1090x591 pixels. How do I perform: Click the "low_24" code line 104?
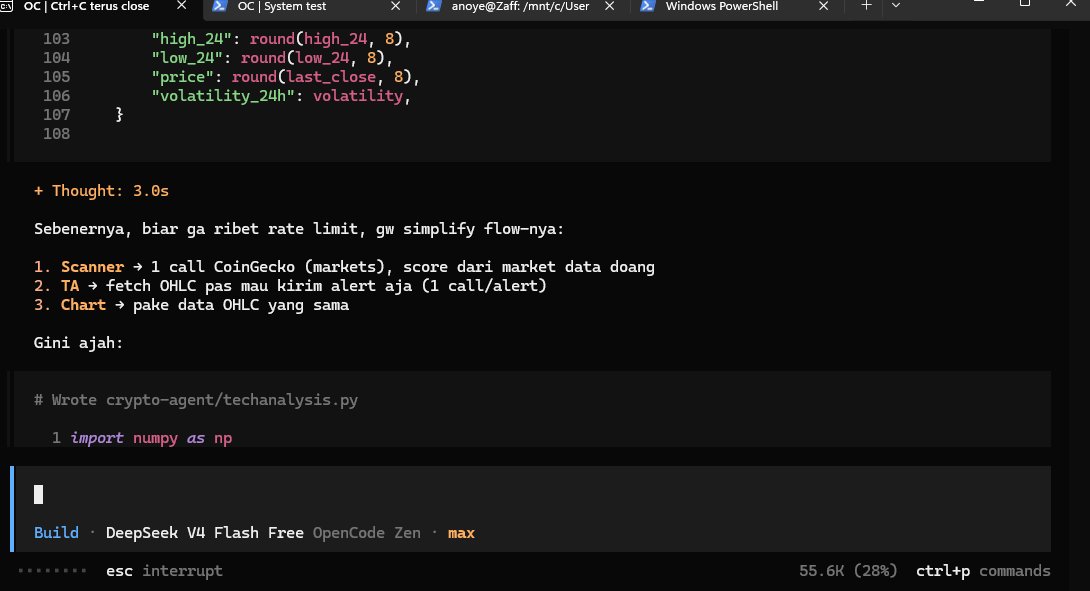point(272,58)
